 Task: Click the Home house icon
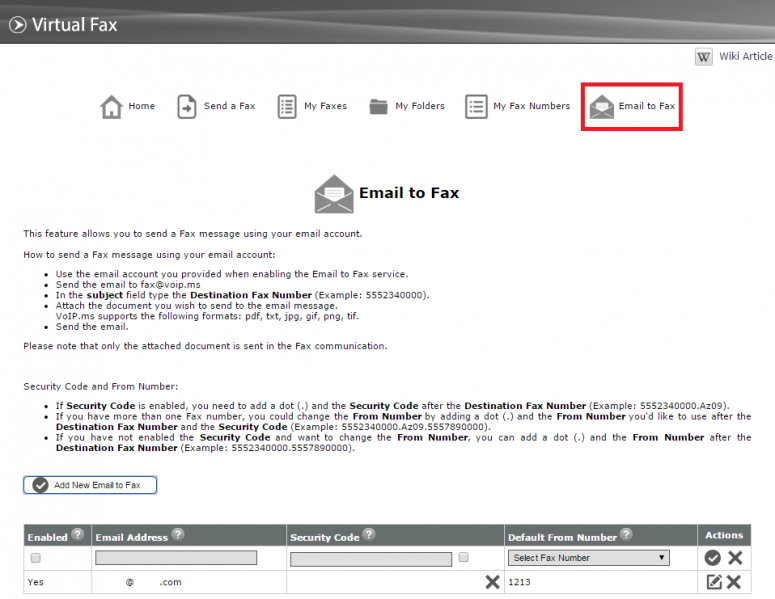[111, 106]
